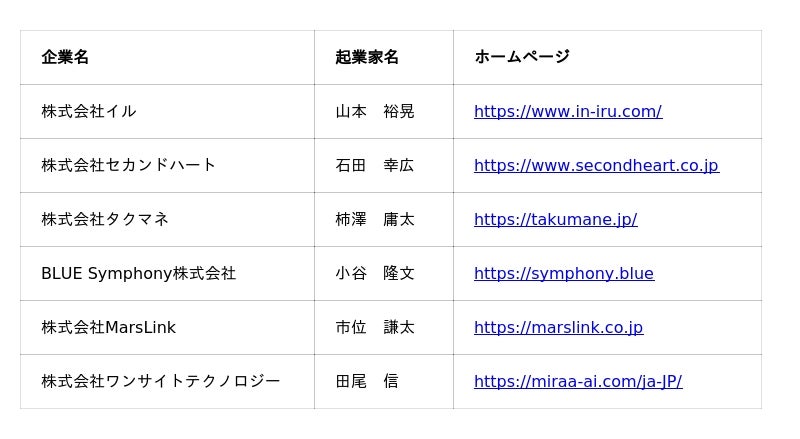
Task: Click founder name 山本 裕晃
Action: (375, 111)
